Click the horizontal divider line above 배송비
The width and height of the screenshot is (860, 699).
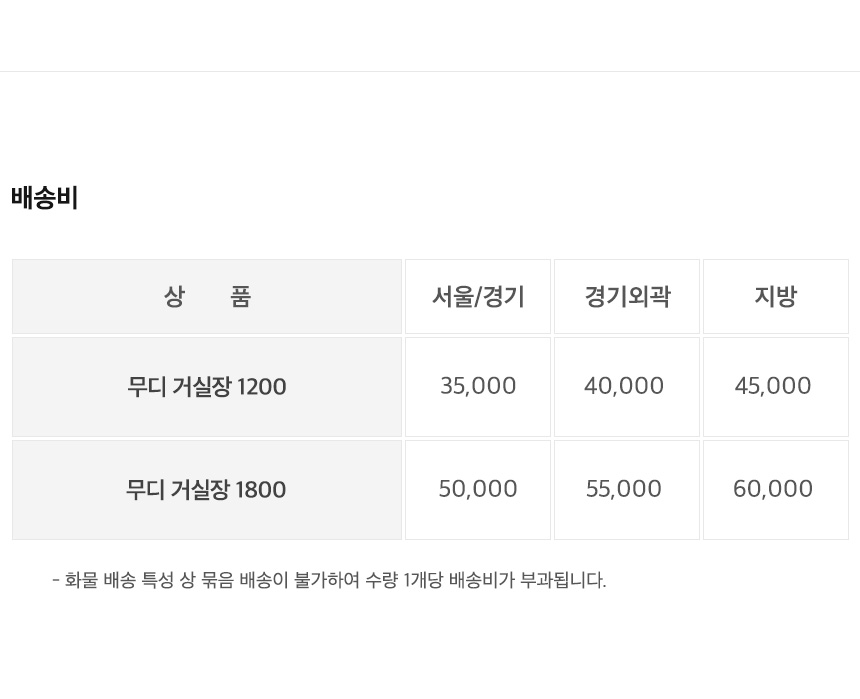tap(430, 71)
